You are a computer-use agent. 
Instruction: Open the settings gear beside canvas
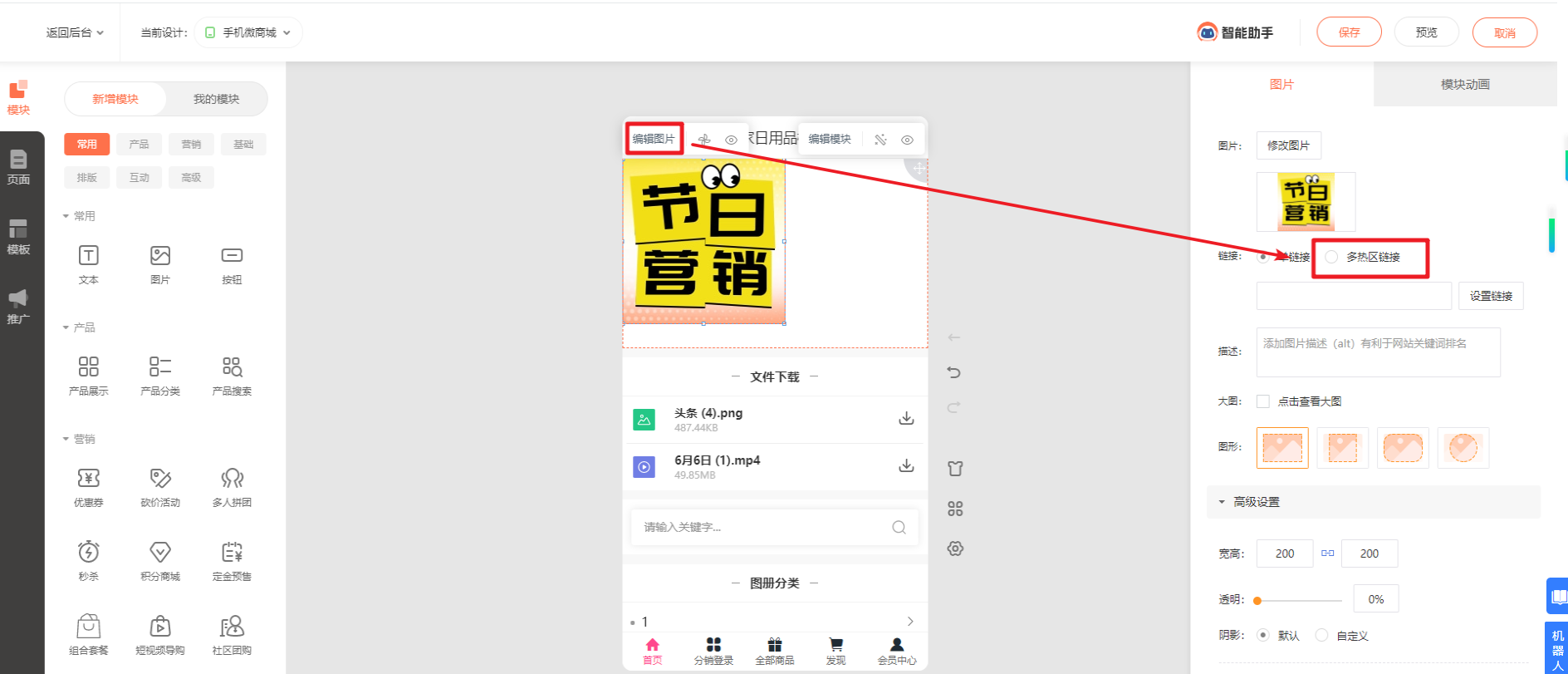pos(955,549)
